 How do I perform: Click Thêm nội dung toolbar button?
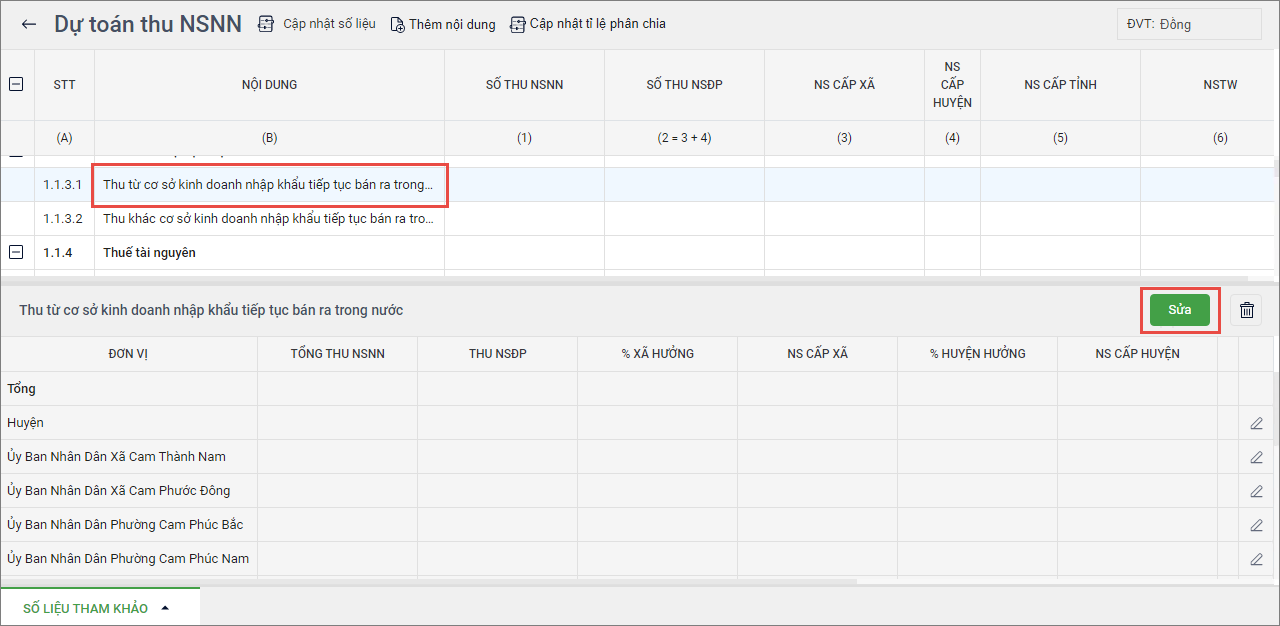[x=442, y=24]
